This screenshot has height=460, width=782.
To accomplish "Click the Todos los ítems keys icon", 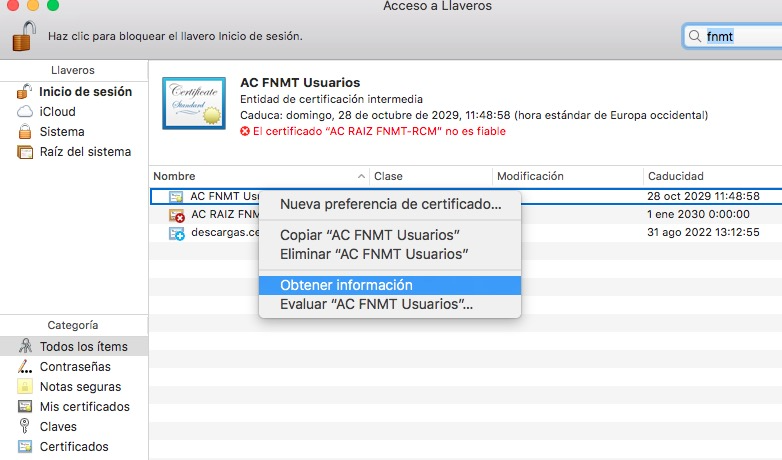I will [x=25, y=346].
